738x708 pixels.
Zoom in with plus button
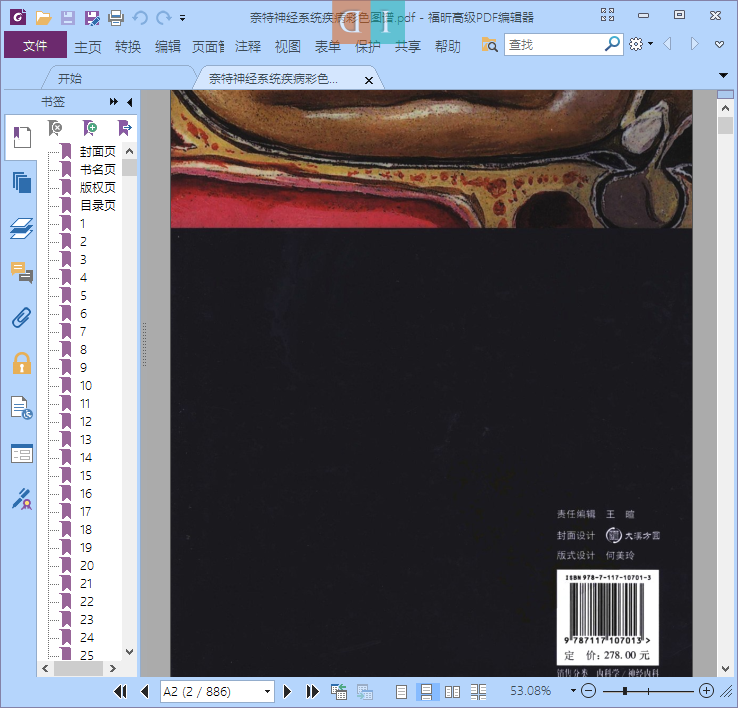[x=706, y=691]
